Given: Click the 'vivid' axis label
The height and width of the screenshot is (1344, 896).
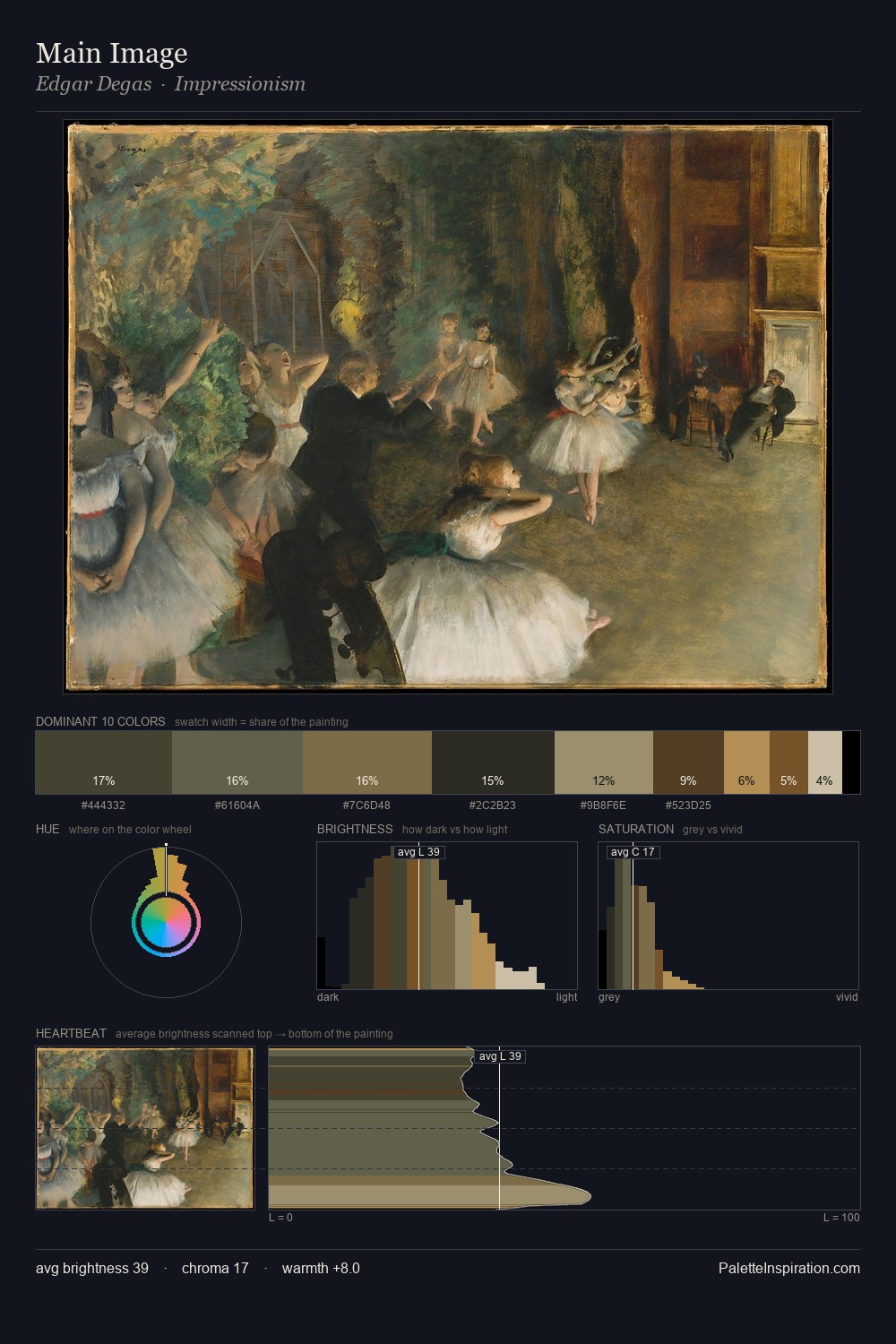Looking at the screenshot, I should click(x=847, y=997).
